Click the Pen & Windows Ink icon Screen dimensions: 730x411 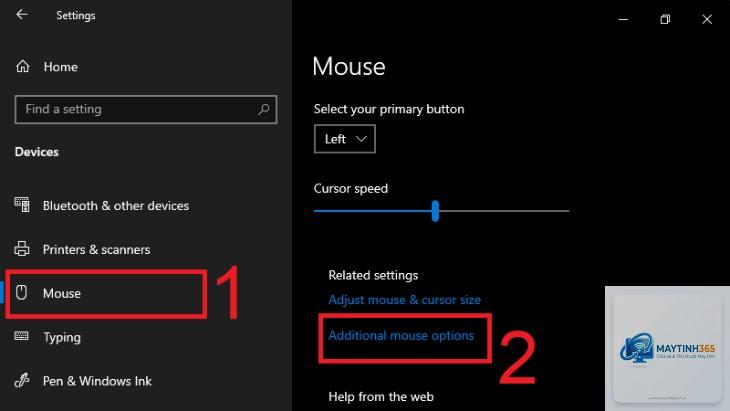21,380
